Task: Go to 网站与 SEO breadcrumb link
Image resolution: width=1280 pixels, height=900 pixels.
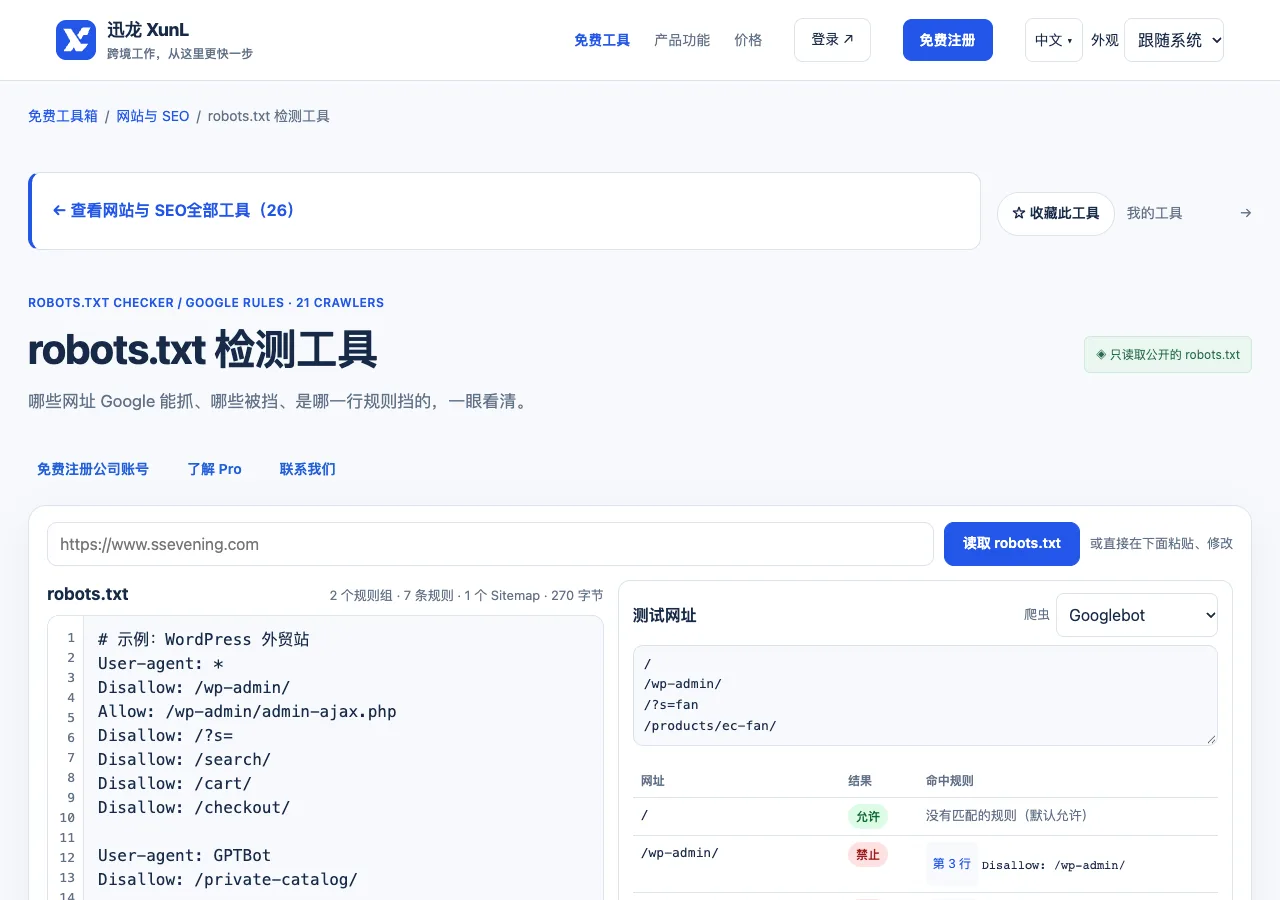Action: (x=153, y=116)
